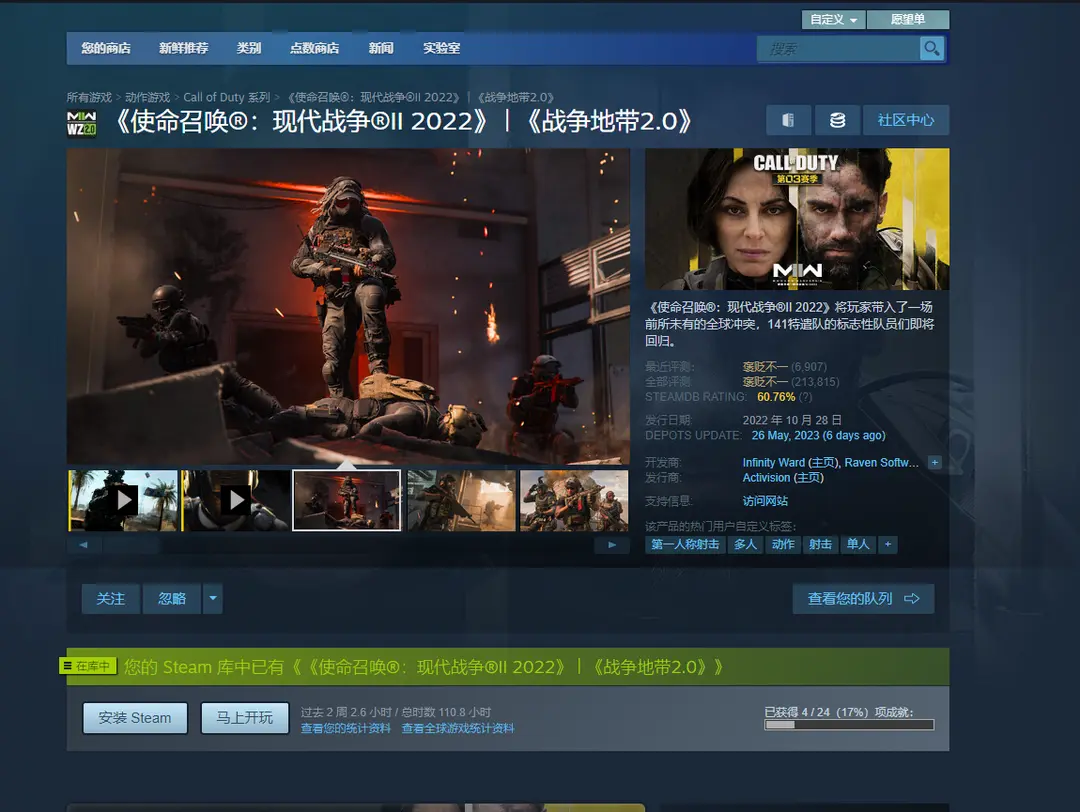Image resolution: width=1080 pixels, height=812 pixels.
Task: Click the 愿望单 wishlist button
Action: pos(908,20)
